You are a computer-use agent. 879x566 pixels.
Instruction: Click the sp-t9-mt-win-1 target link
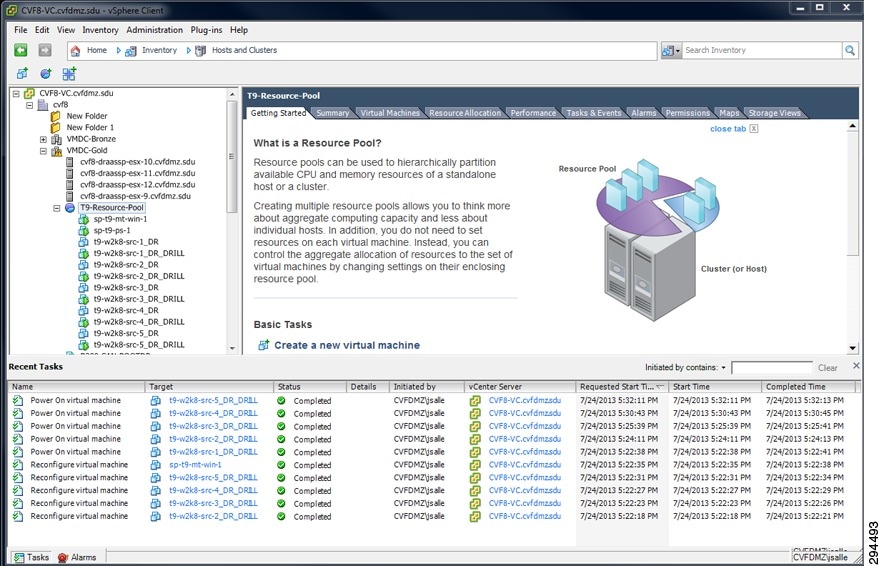195,465
